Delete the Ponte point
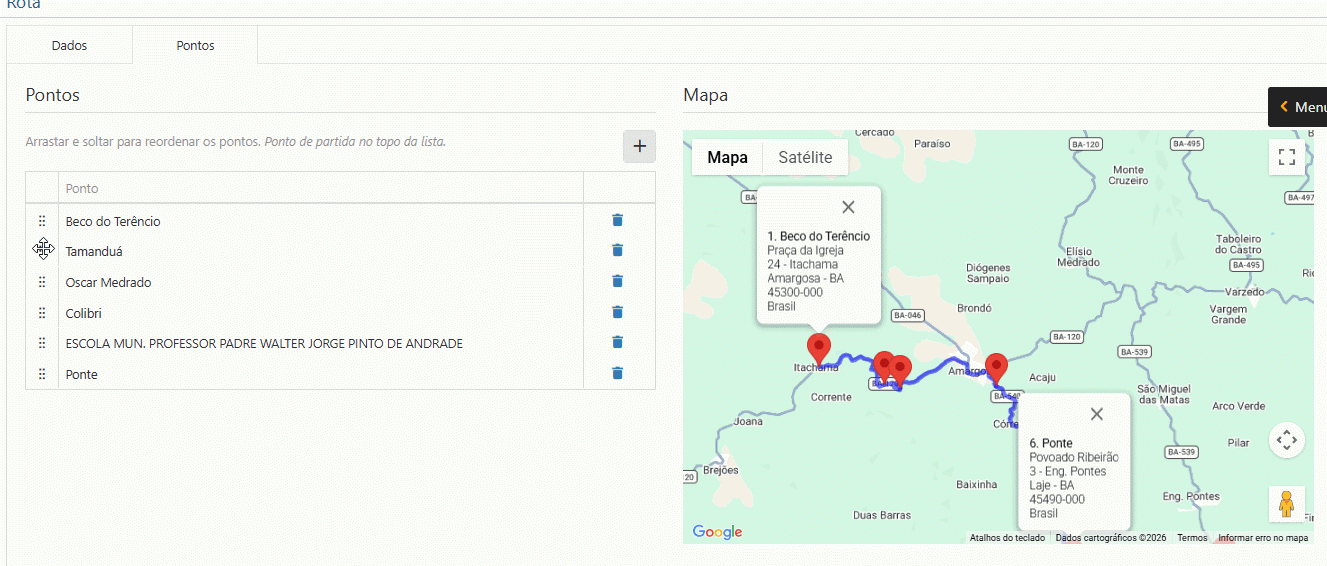Image resolution: width=1327 pixels, height=566 pixels. 617,373
